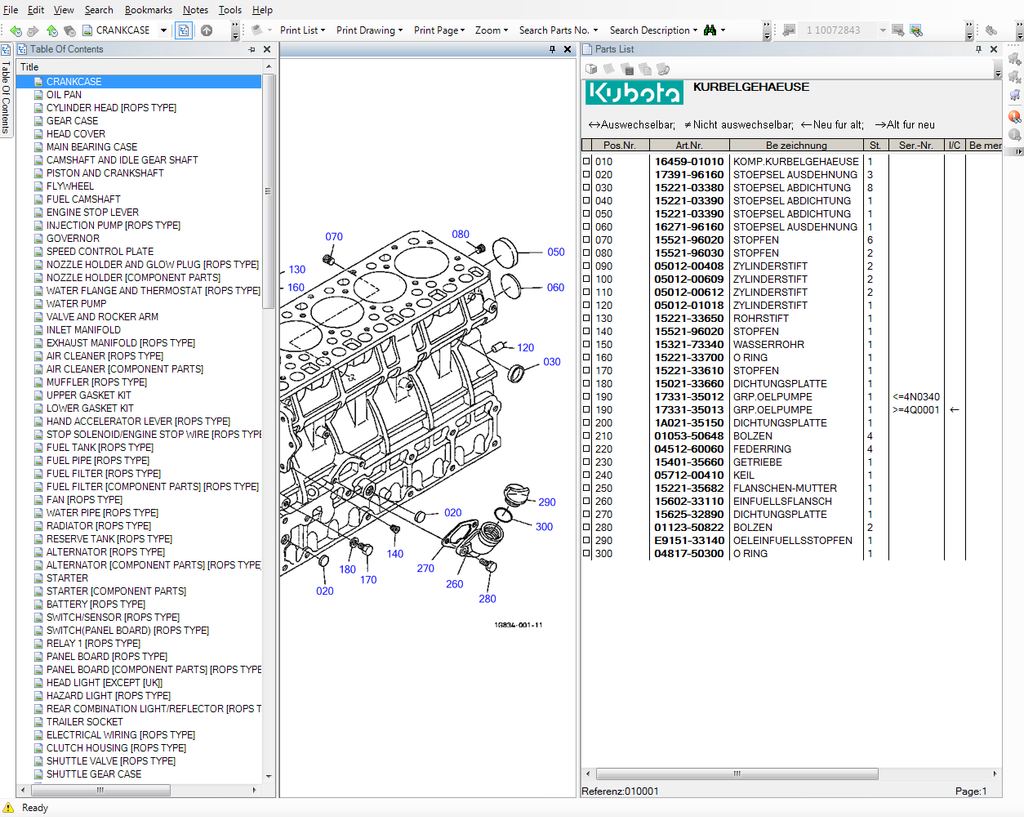Viewport: 1024px width, 817px height.
Task: Click the green home/up arrow icon
Action: click(x=53, y=30)
